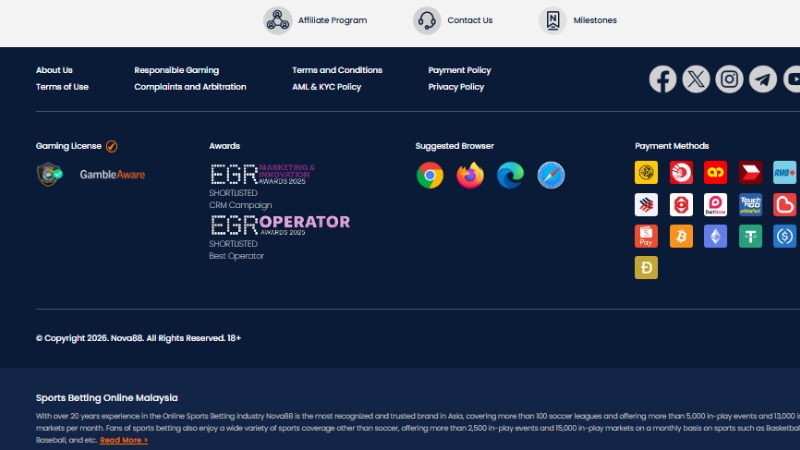Select the green Tether payment icon
This screenshot has width=800, height=450.
(x=751, y=236)
